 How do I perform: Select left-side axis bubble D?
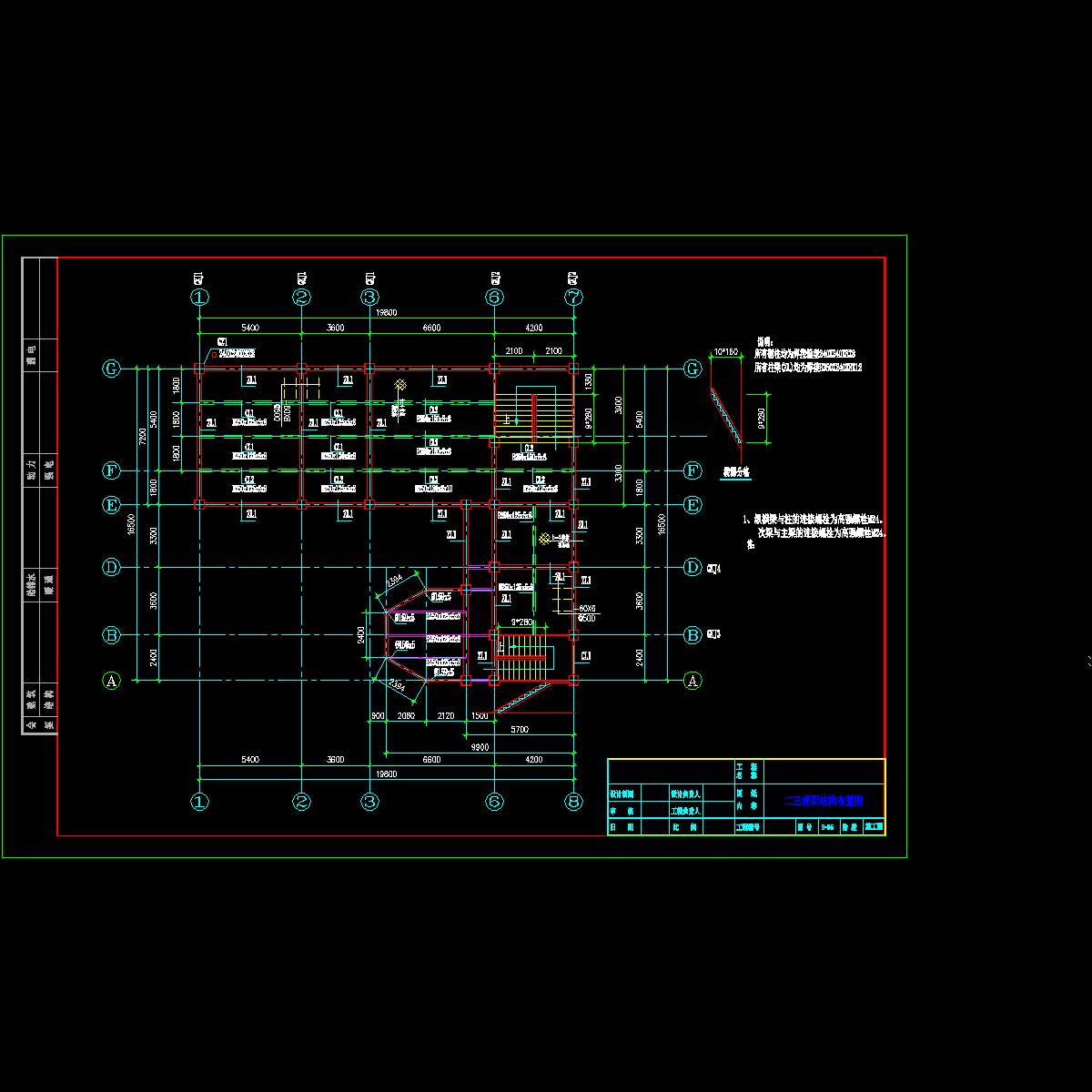(x=111, y=567)
